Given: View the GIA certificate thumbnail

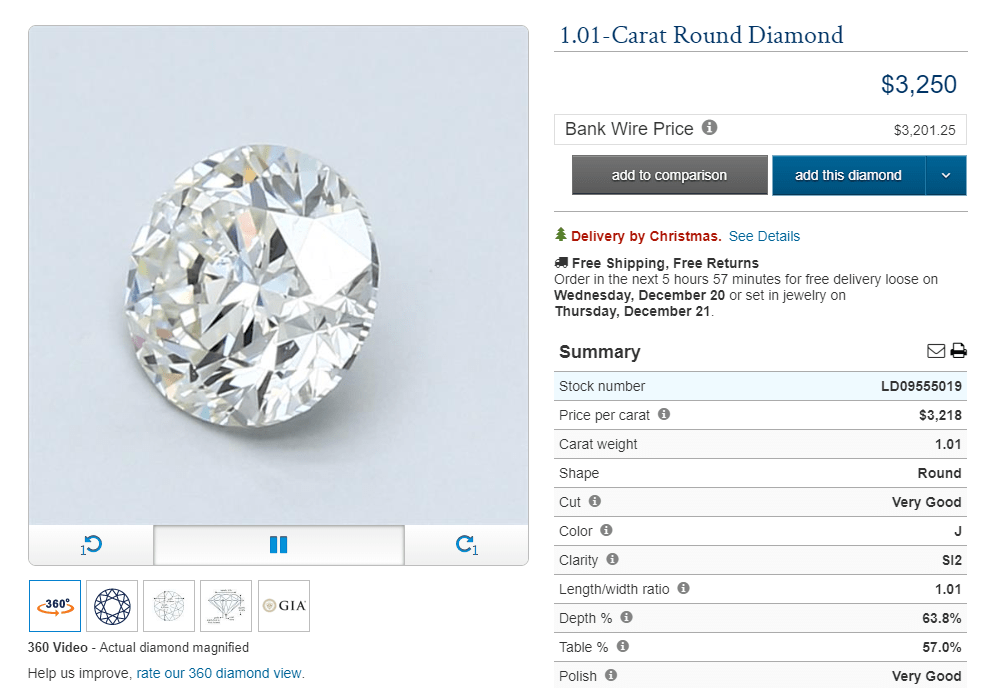Looking at the screenshot, I should click(283, 606).
